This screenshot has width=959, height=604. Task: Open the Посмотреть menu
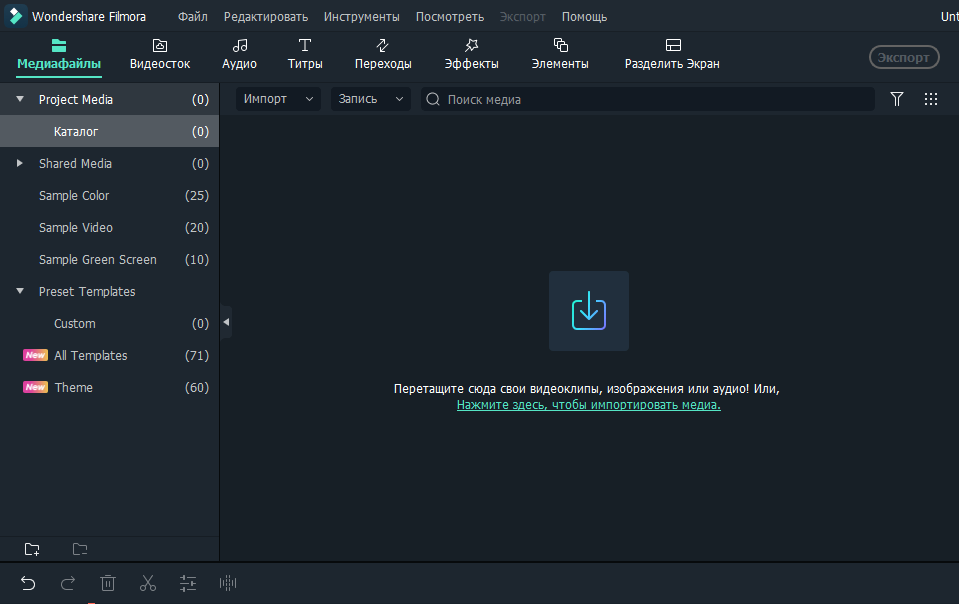pos(450,17)
